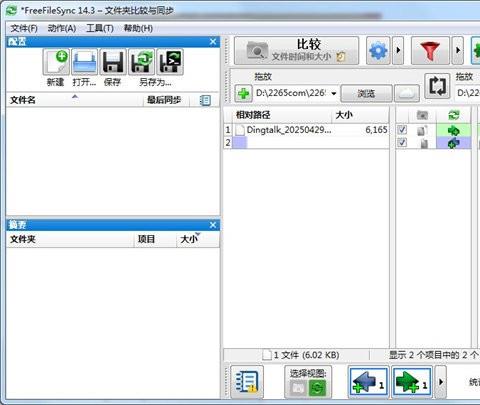Click the row 1 green sync direction arrow
This screenshot has height=405, width=480.
tap(453, 130)
